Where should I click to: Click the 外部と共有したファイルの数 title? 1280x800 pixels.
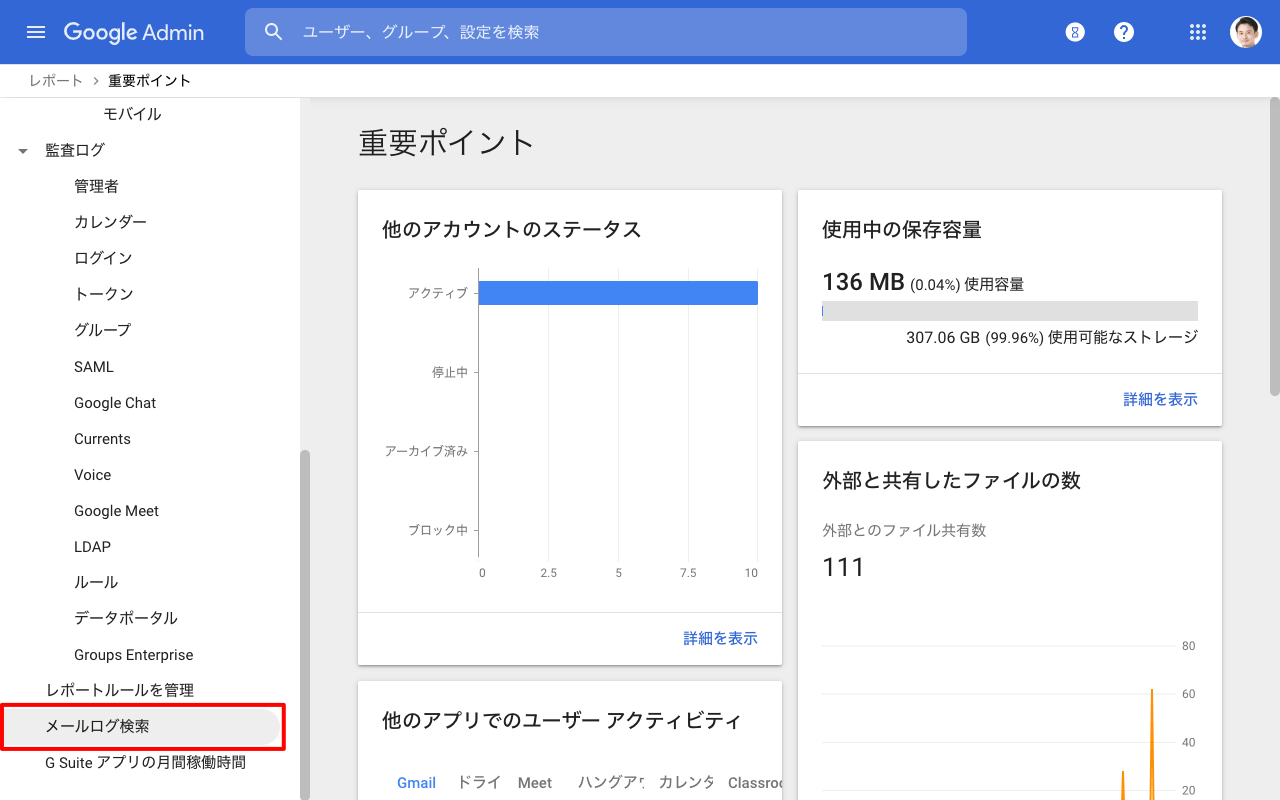pos(951,480)
